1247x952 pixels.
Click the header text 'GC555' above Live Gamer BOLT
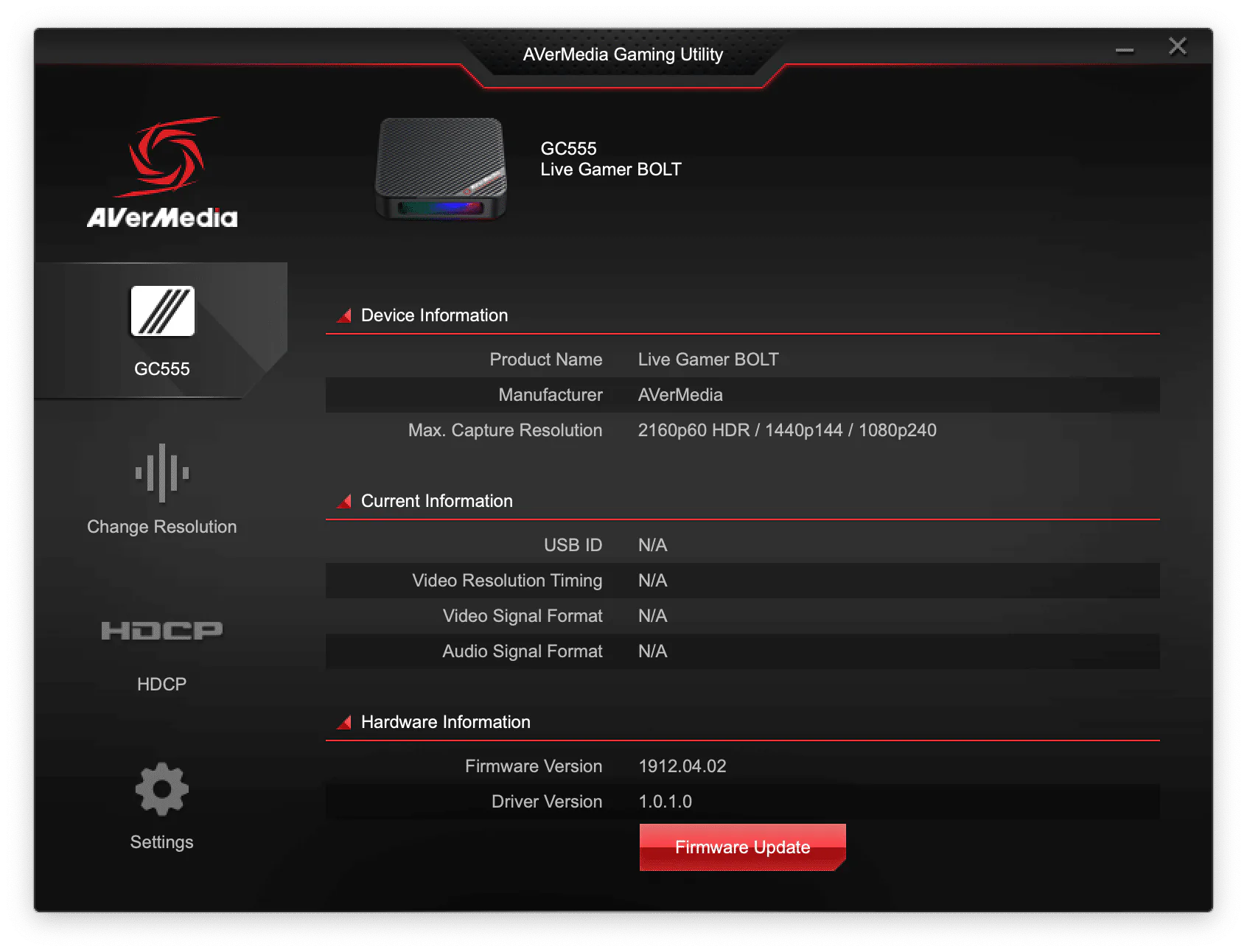[568, 149]
